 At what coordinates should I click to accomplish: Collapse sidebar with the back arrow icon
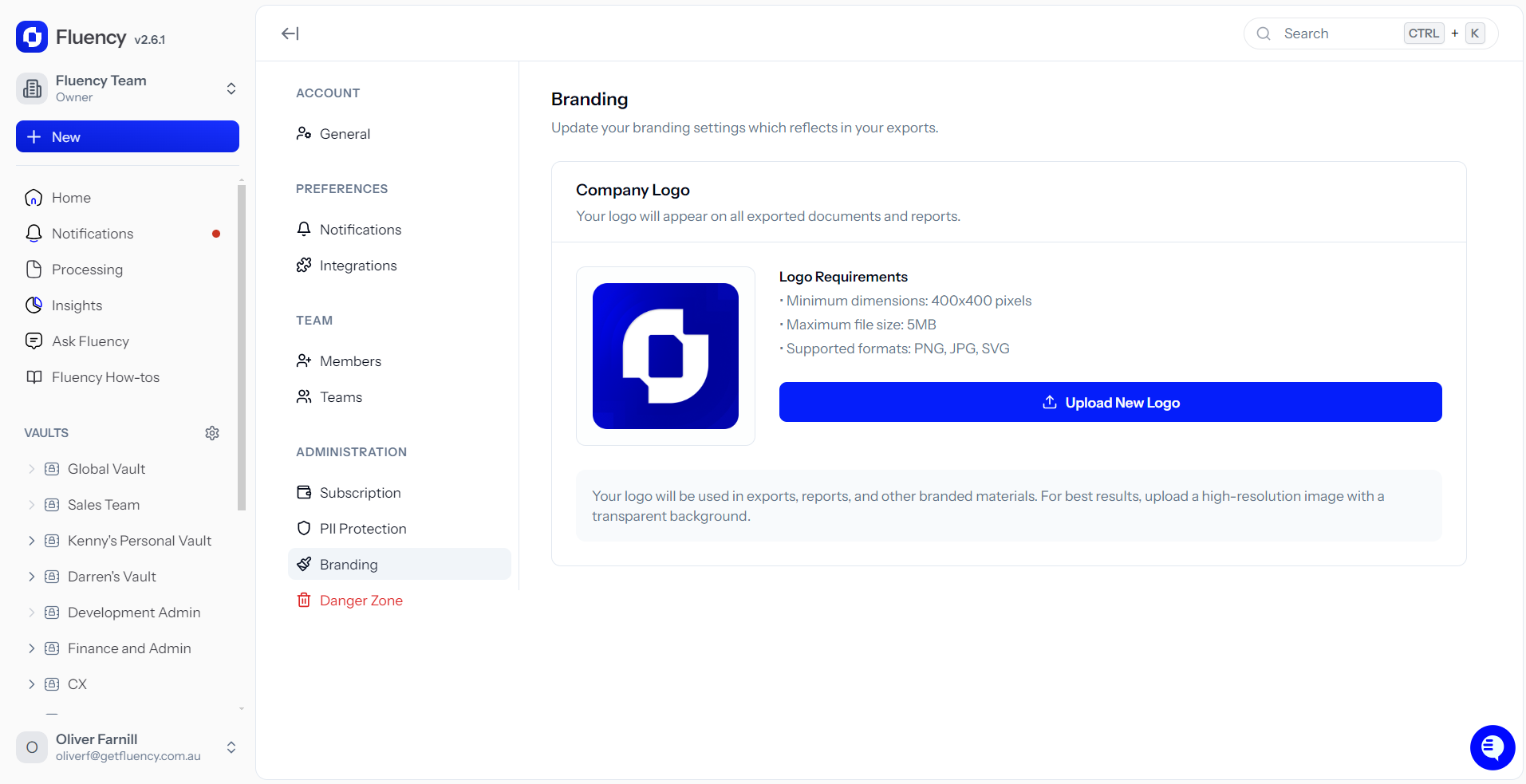click(x=290, y=33)
